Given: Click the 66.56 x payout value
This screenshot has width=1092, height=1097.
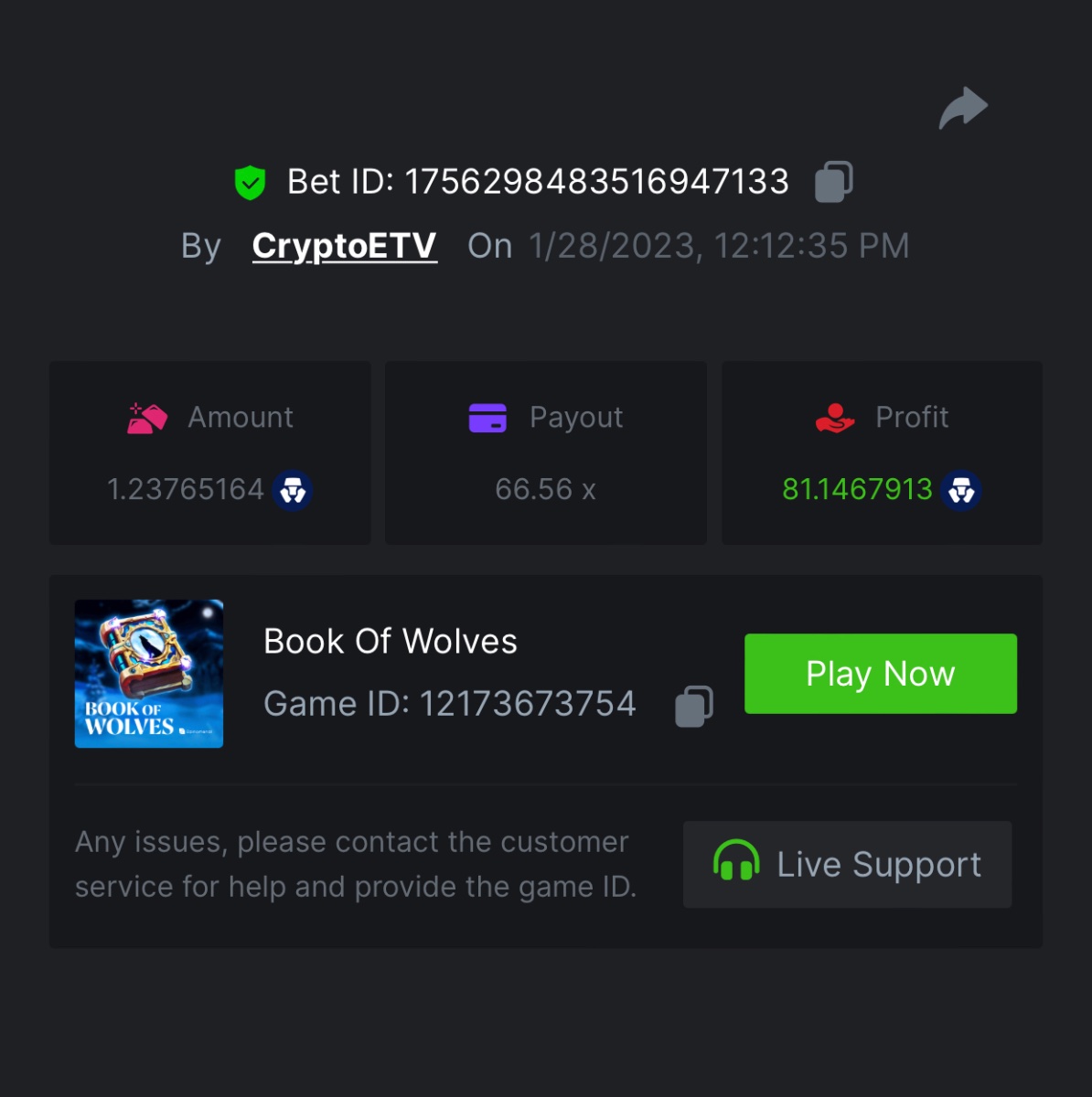Looking at the screenshot, I should coord(545,490).
